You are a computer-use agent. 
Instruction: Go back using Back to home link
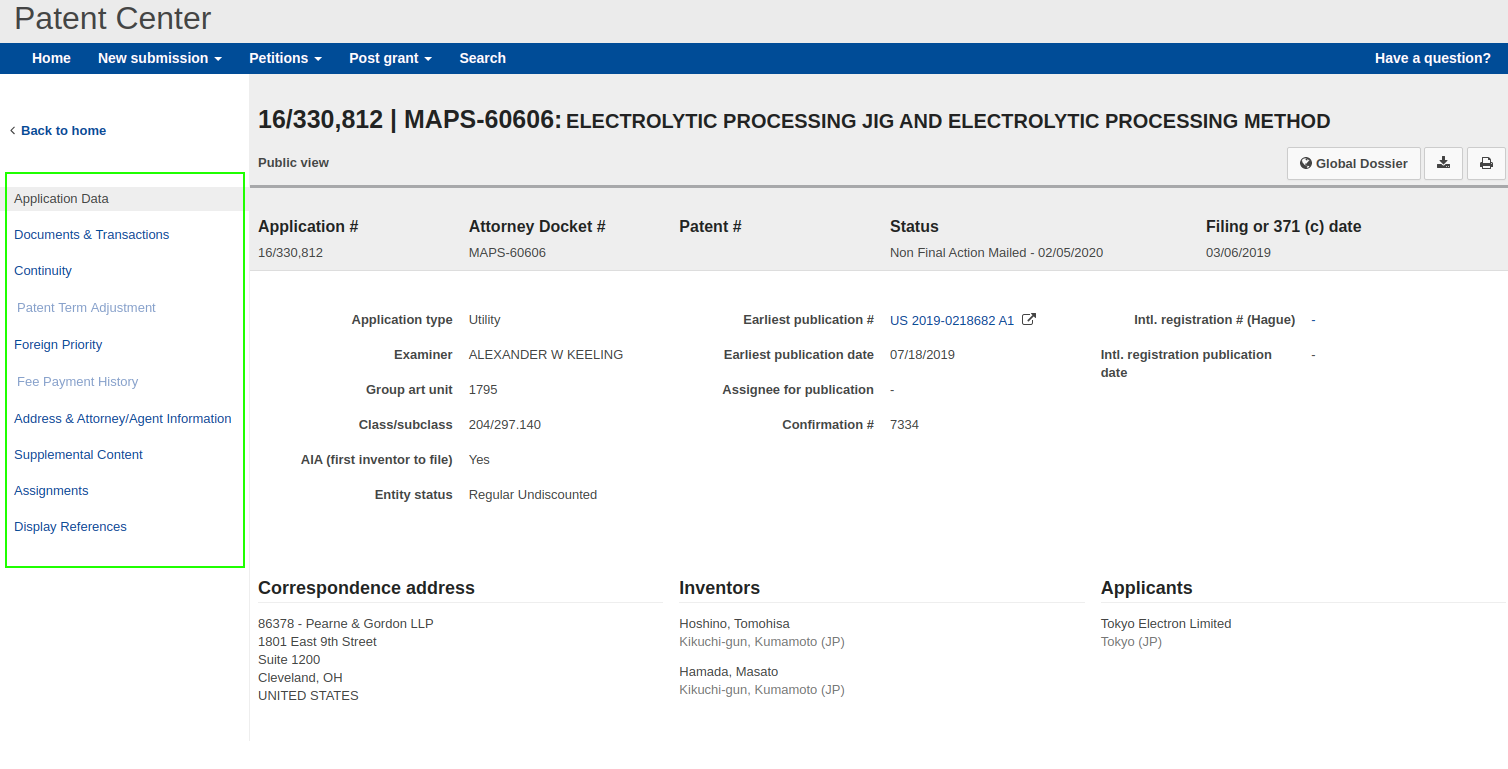pos(63,130)
